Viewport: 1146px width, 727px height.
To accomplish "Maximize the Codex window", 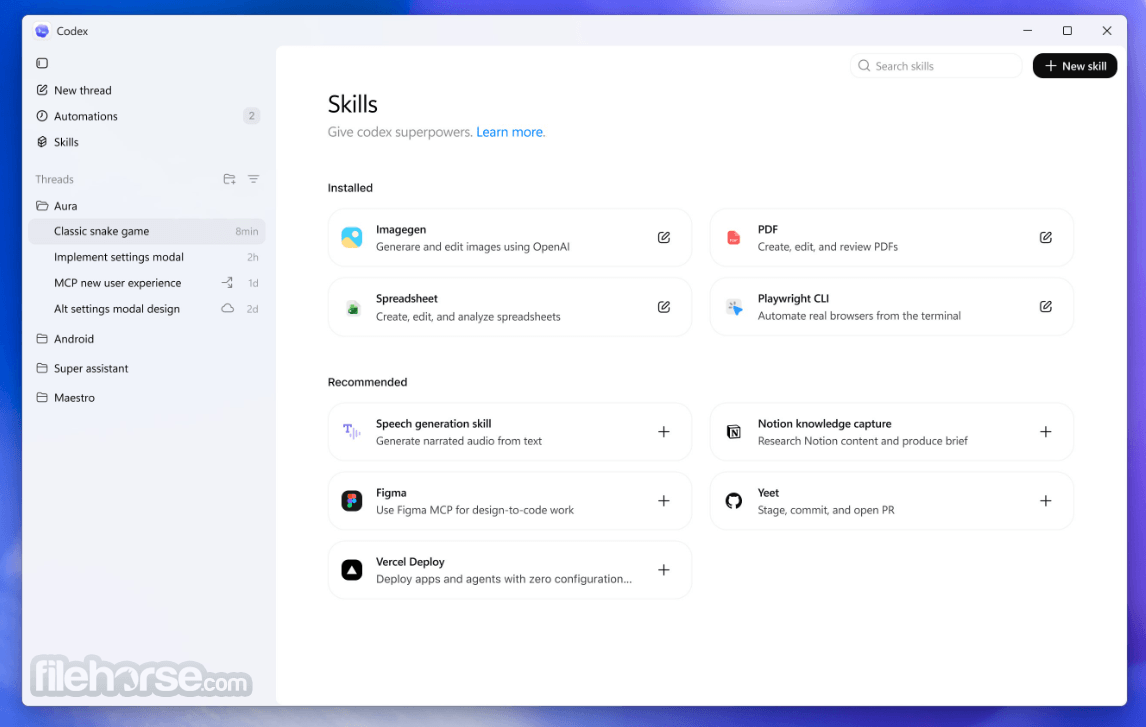I will pyautogui.click(x=1067, y=31).
